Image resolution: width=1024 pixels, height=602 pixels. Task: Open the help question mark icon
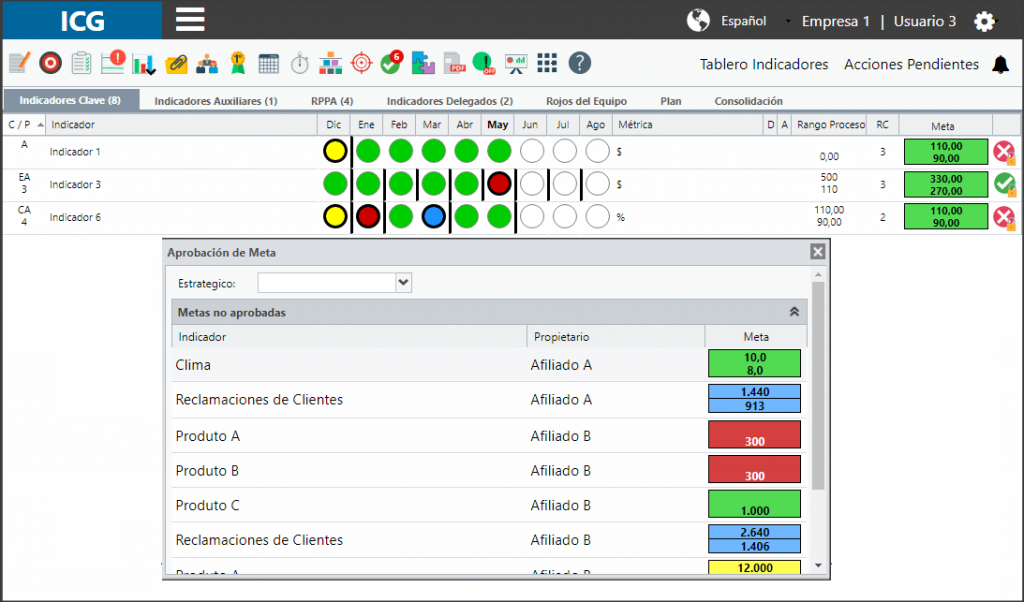579,63
